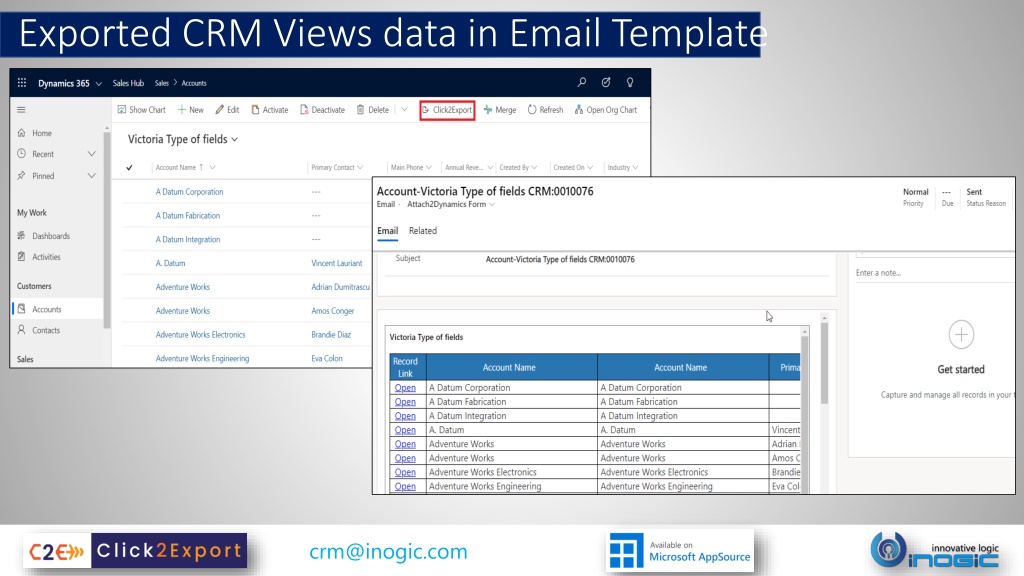Click the Show Chart button
Screen dimensions: 1024x576
tap(142, 110)
